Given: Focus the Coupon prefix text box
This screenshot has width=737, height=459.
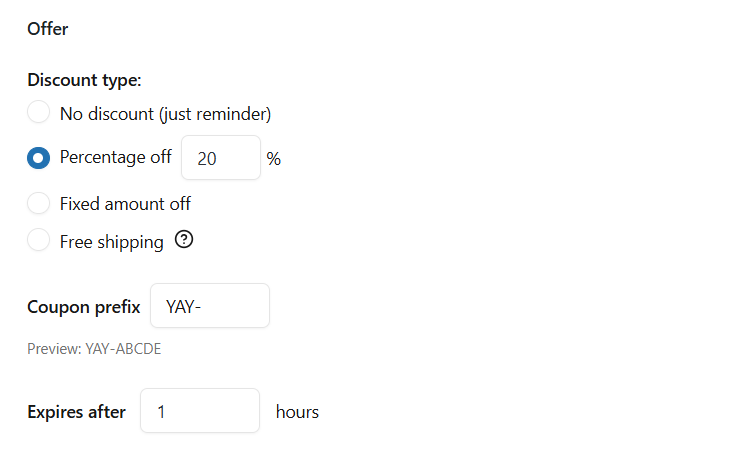Looking at the screenshot, I should [x=209, y=306].
